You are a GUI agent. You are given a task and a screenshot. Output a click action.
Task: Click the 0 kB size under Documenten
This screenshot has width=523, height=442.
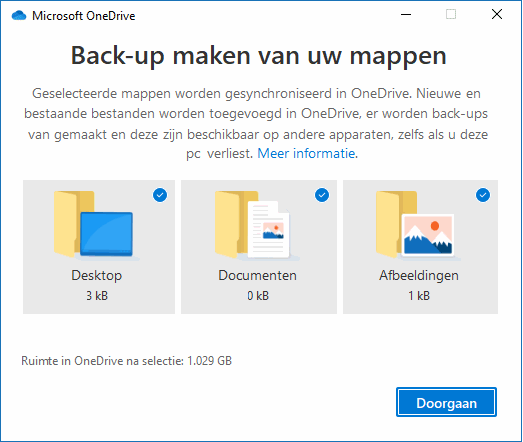coord(258,296)
